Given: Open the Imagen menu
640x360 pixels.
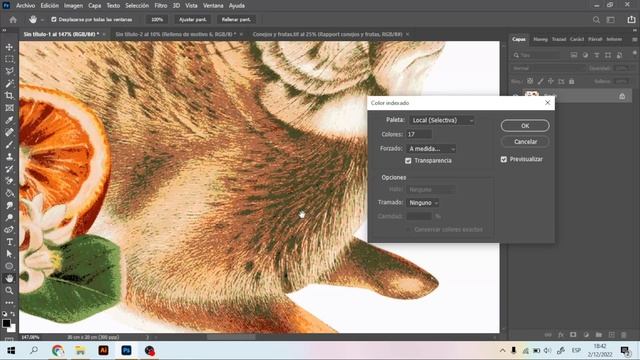Looking at the screenshot, I should click(x=73, y=6).
